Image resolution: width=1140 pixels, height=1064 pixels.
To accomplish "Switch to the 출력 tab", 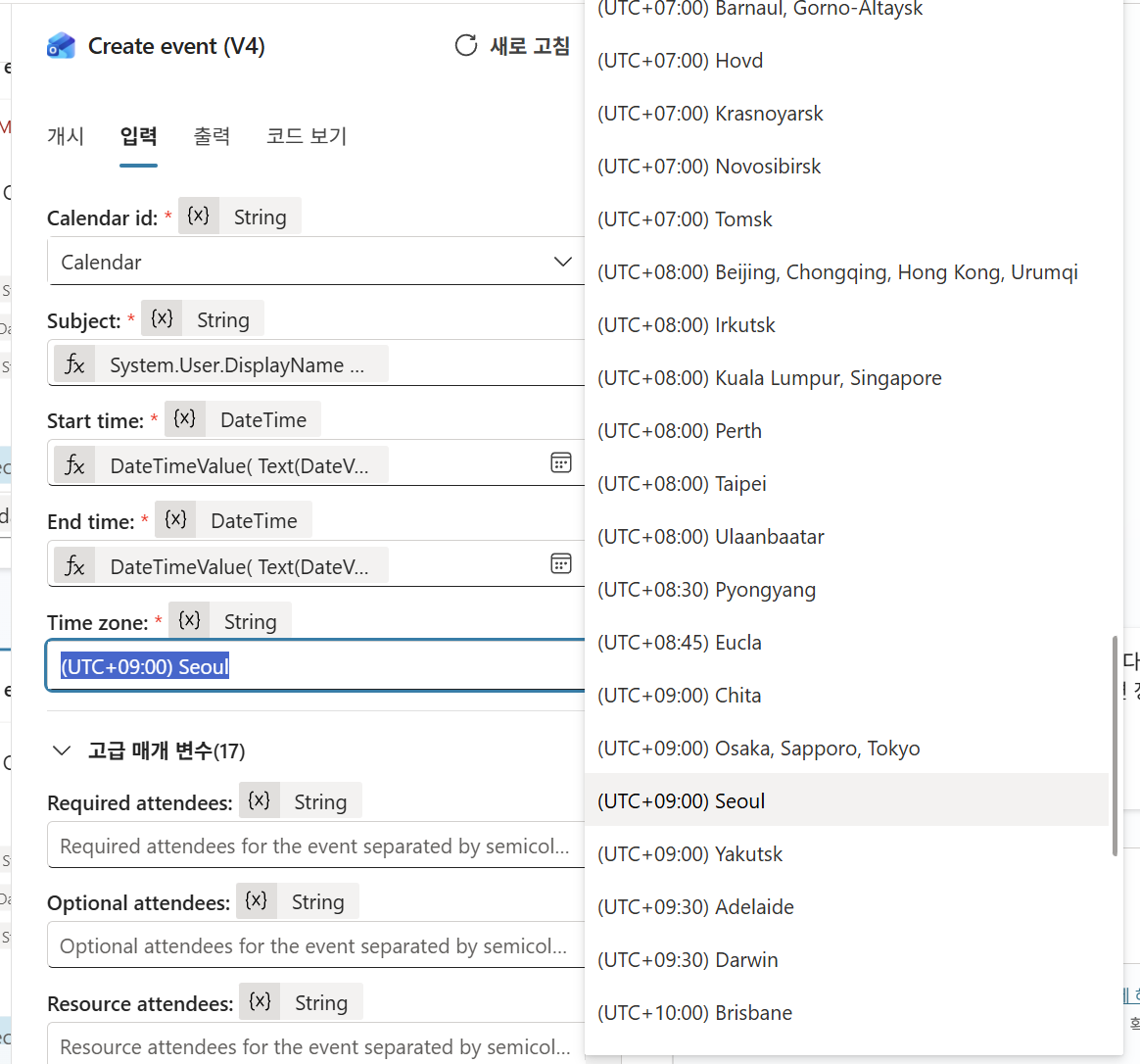I will coord(212,136).
